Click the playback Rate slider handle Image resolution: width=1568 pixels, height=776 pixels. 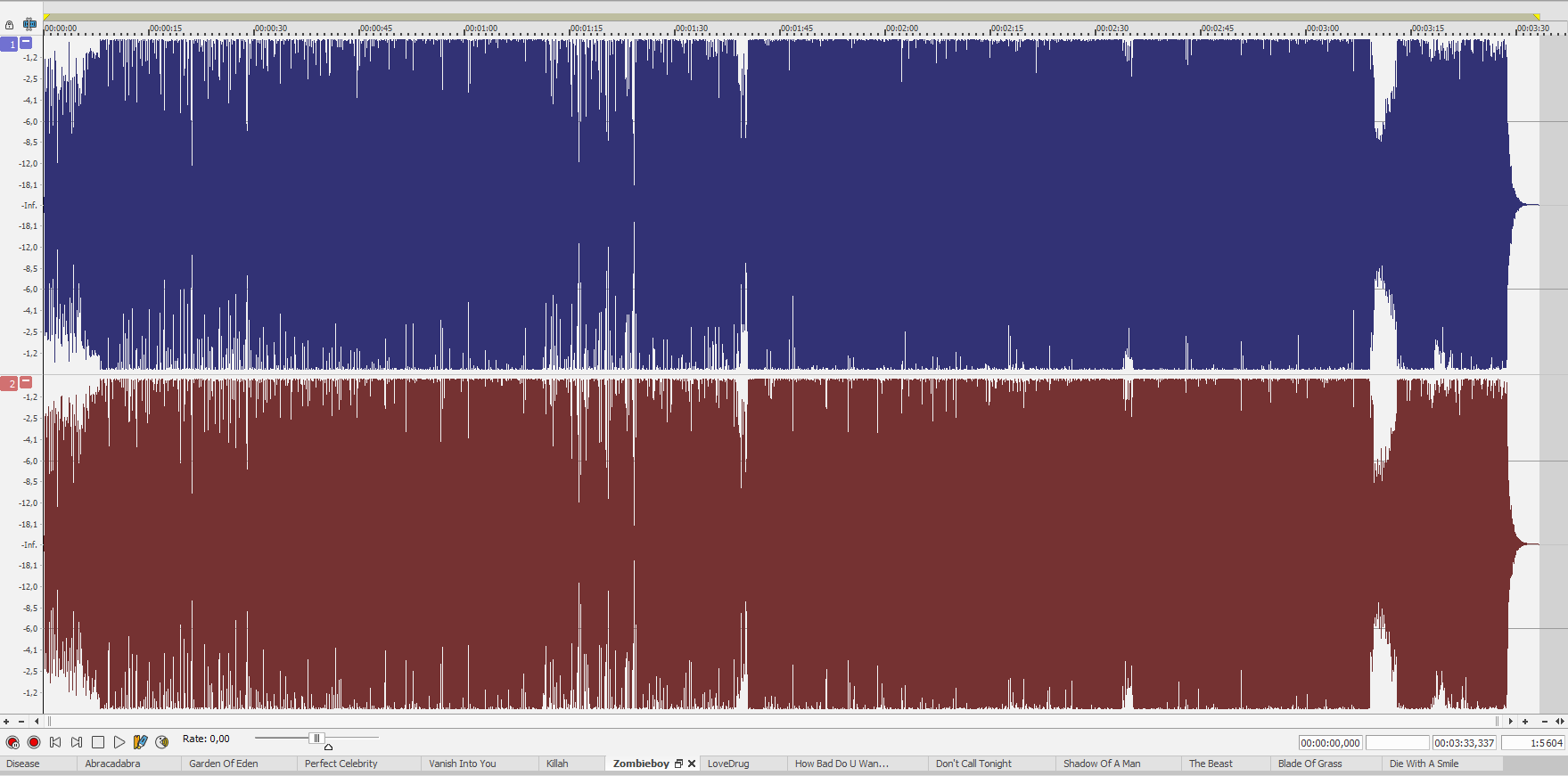(316, 738)
